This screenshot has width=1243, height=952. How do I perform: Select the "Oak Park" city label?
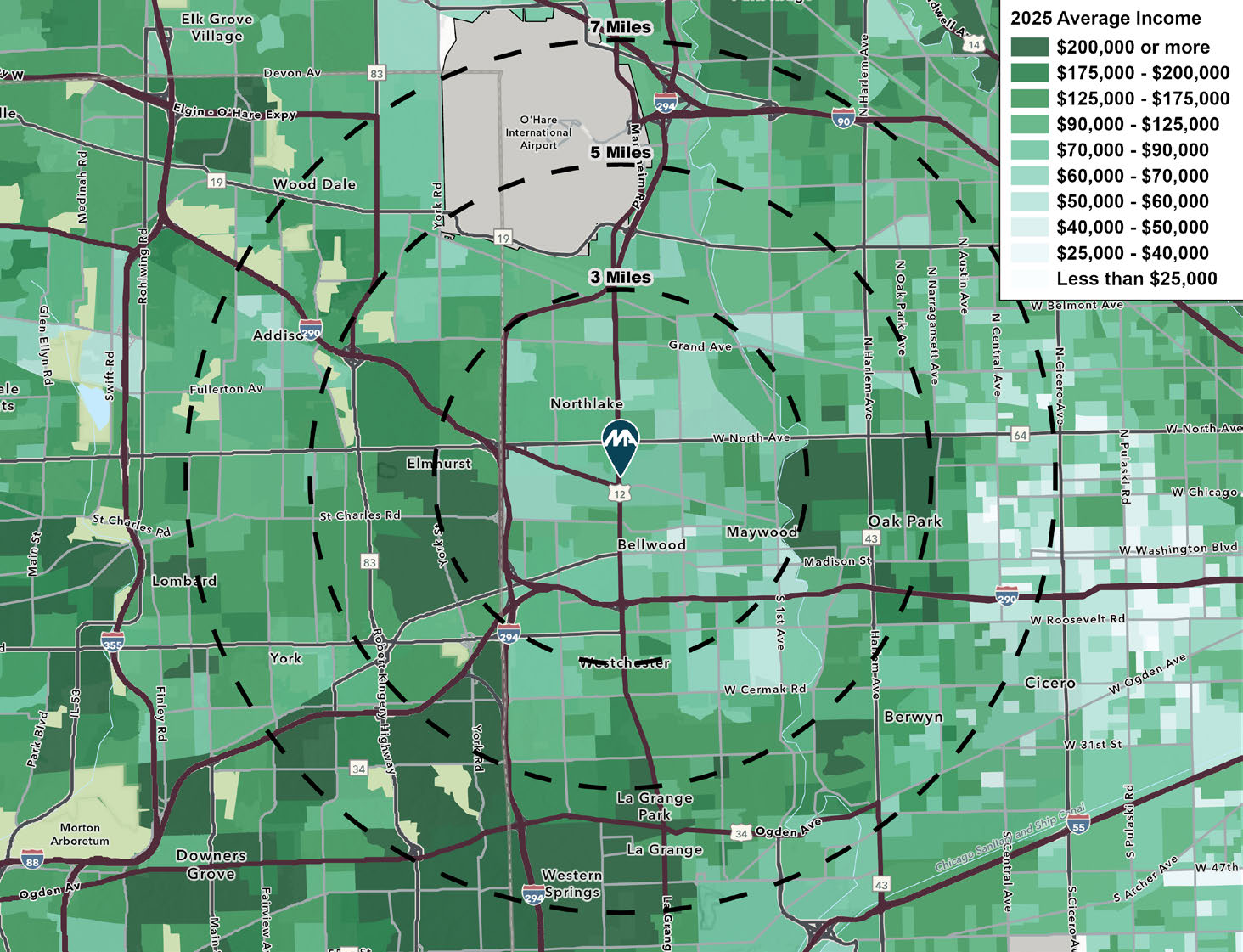tap(905, 521)
